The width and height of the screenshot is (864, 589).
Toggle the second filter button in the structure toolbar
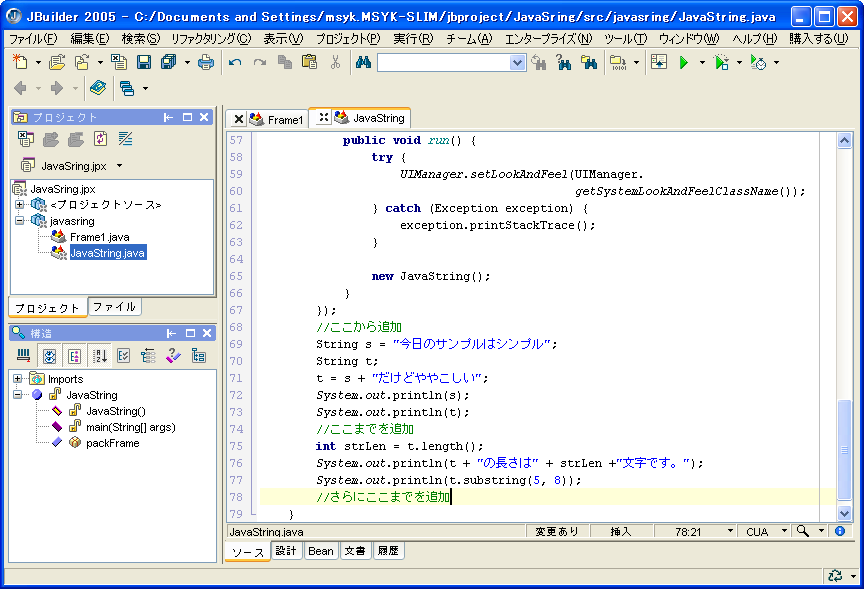coord(48,355)
